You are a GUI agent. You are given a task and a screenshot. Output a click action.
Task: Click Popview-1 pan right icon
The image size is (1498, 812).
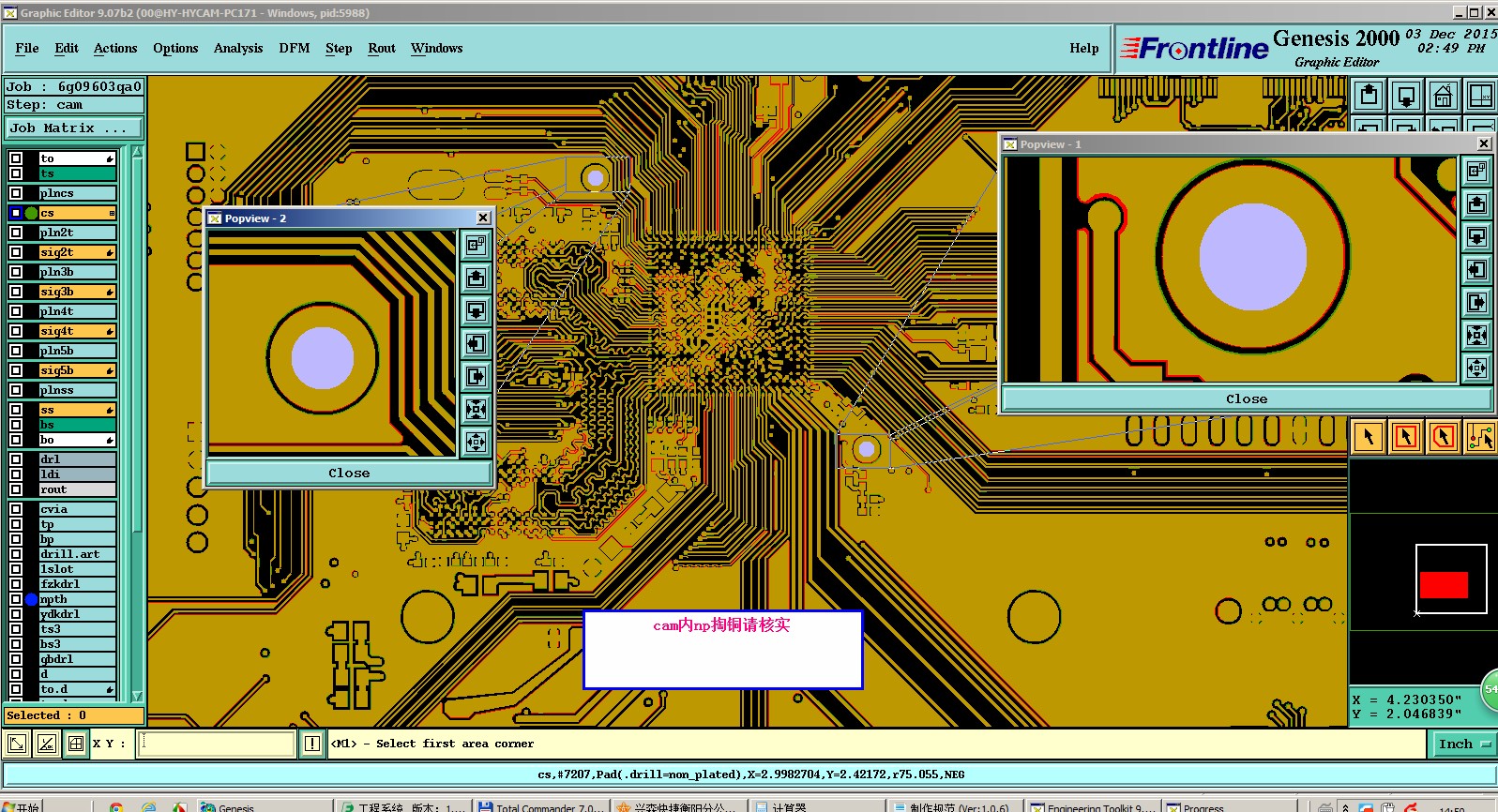(x=1476, y=302)
